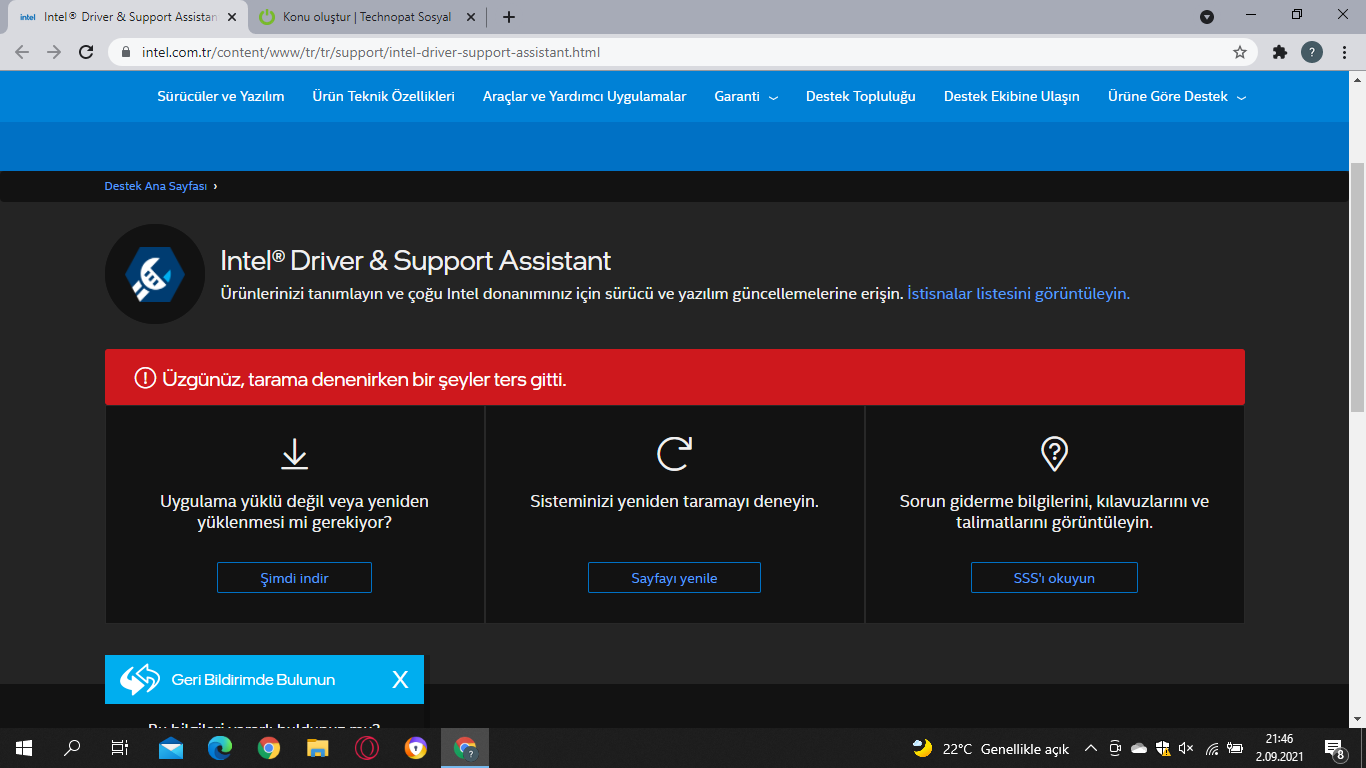Open the Windows Start menu
Image resolution: width=1366 pixels, height=768 pixels.
tap(24, 748)
